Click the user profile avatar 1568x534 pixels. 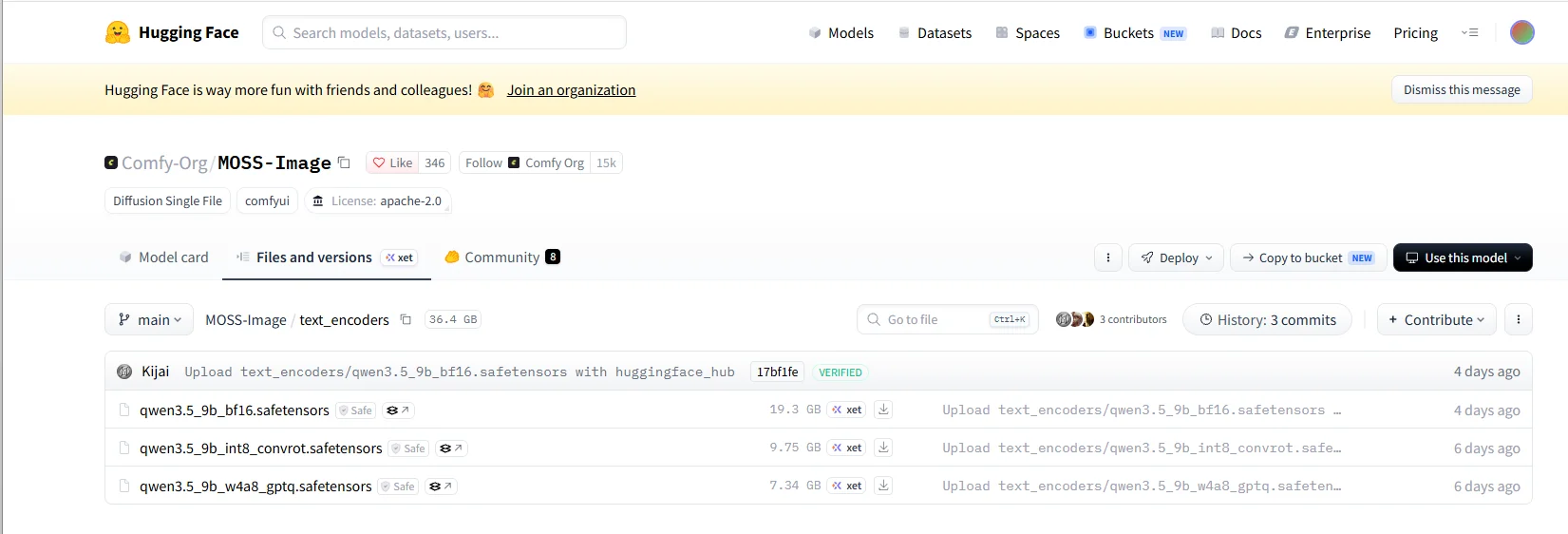[1522, 32]
